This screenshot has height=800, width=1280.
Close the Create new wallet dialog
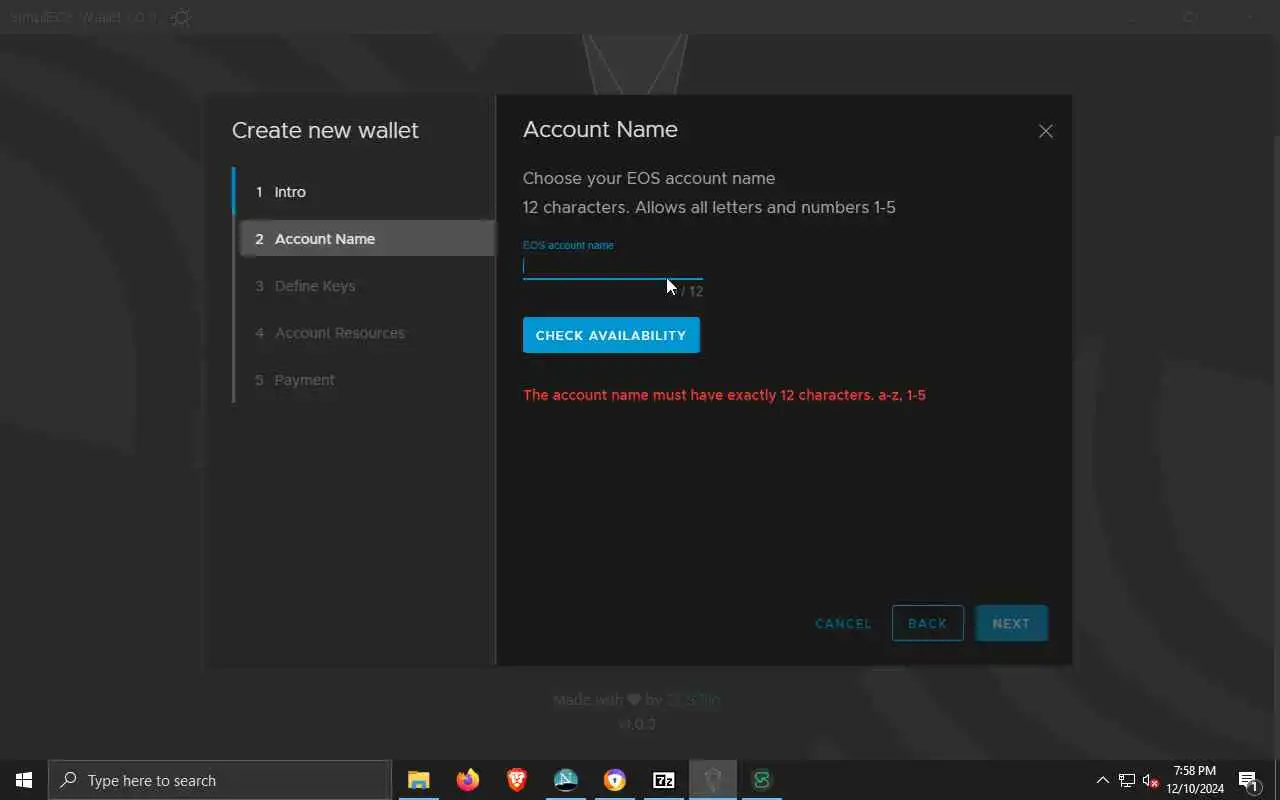(1045, 131)
